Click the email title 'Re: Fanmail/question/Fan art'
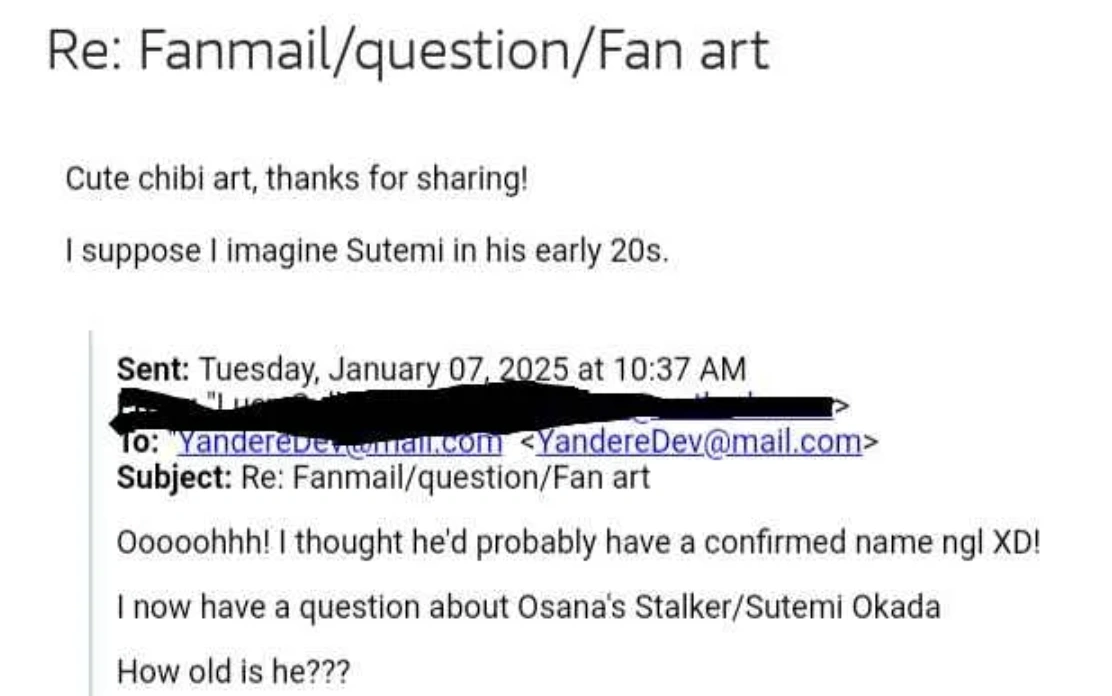The image size is (1112, 696). coord(408,51)
